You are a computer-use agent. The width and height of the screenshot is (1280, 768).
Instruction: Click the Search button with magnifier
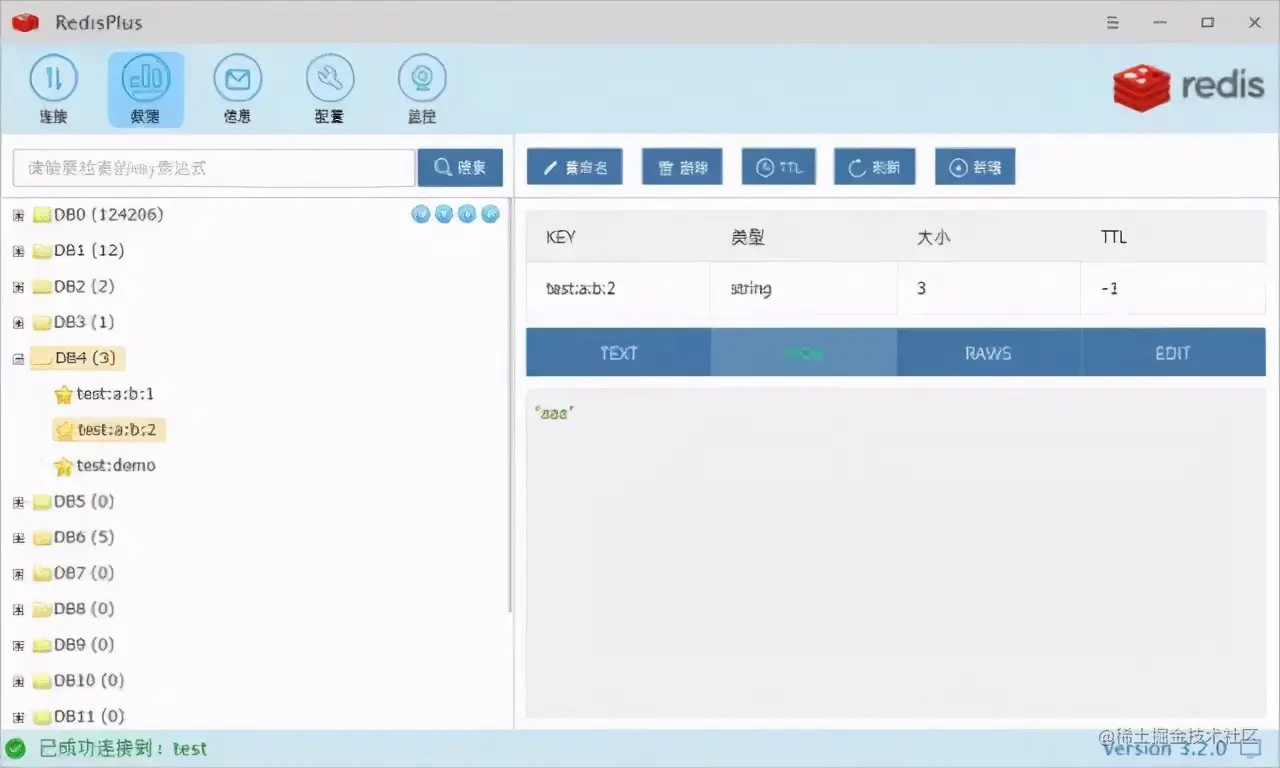pos(460,167)
